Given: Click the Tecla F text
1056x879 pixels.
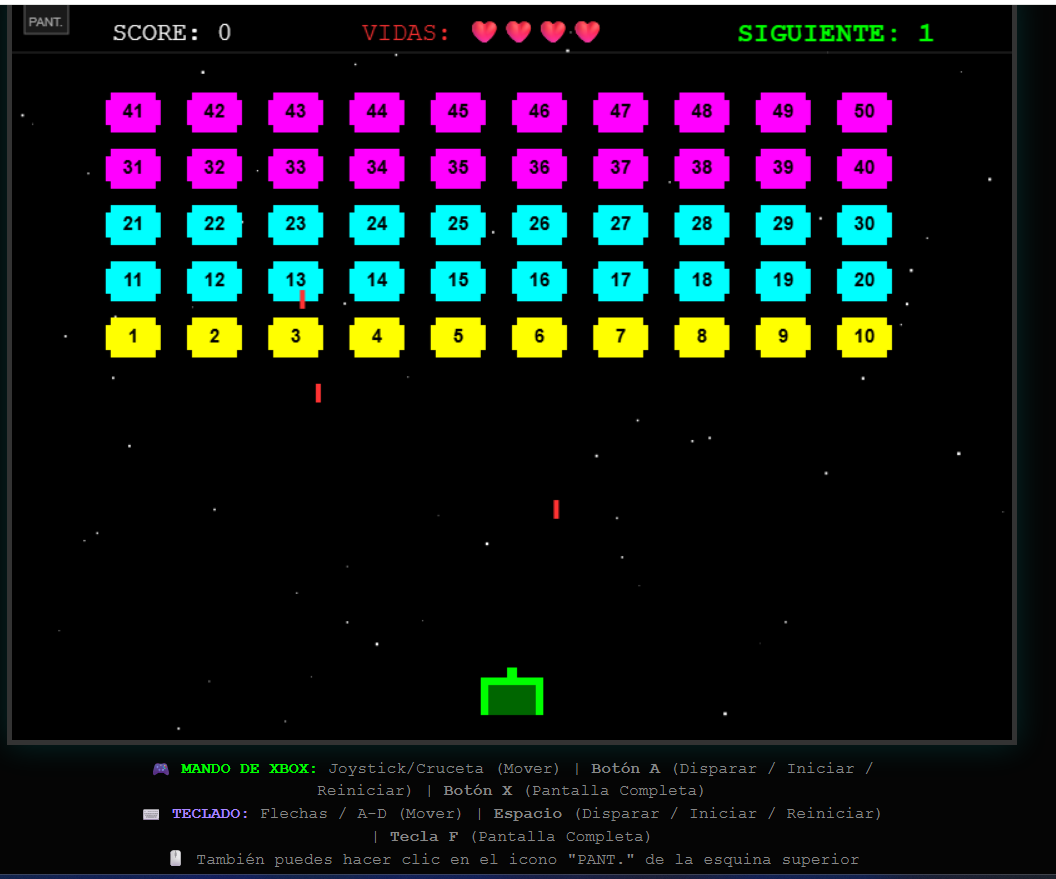Looking at the screenshot, I should click(424, 837).
